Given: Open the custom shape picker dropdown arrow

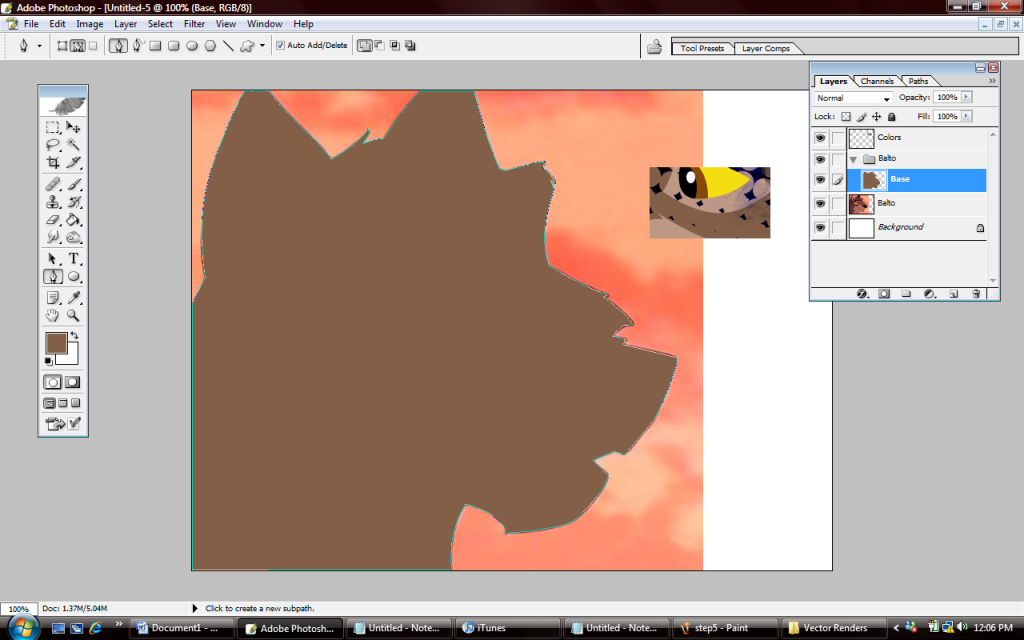Looking at the screenshot, I should coord(263,46).
